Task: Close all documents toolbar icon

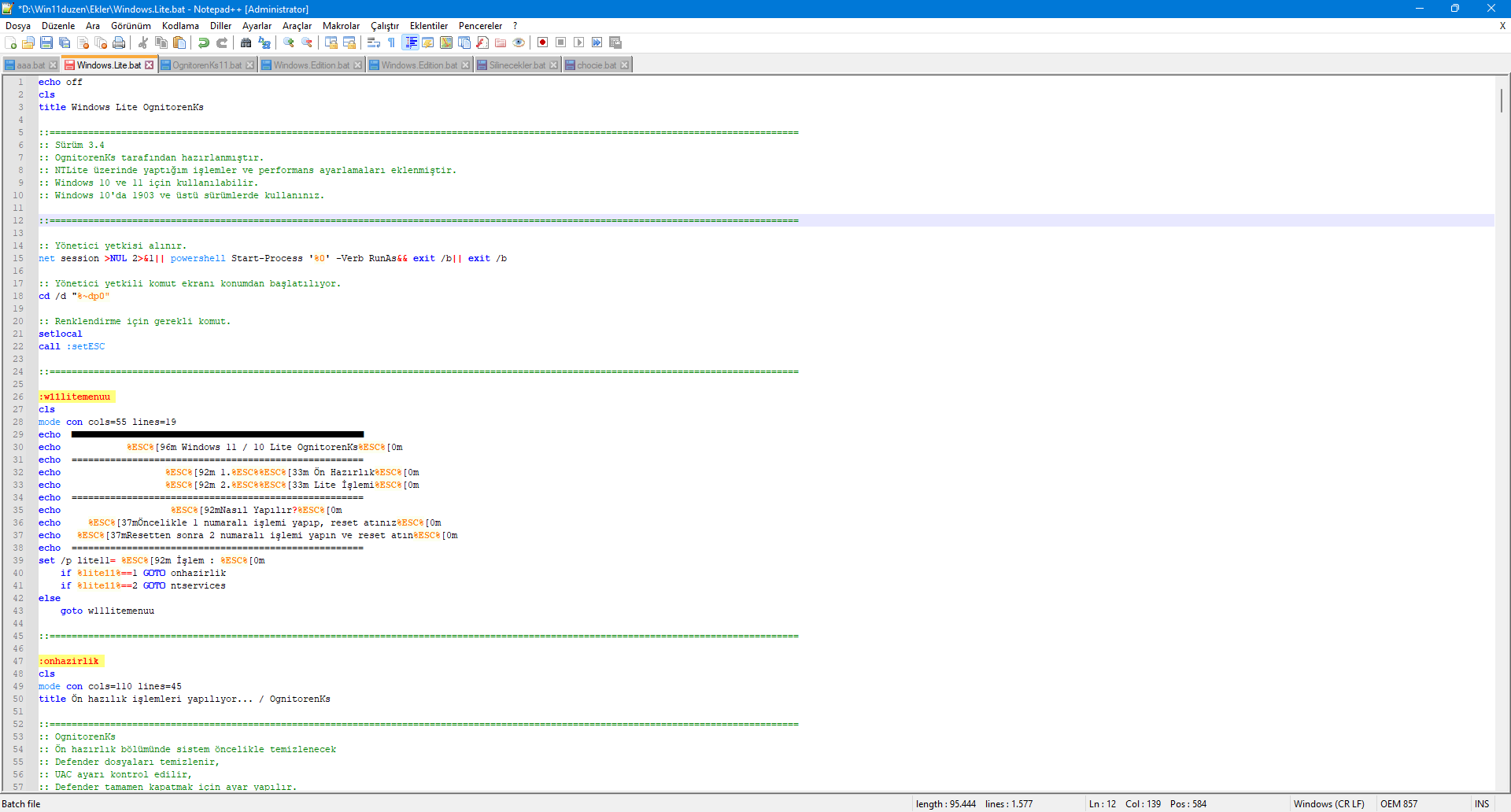Action: click(x=101, y=42)
